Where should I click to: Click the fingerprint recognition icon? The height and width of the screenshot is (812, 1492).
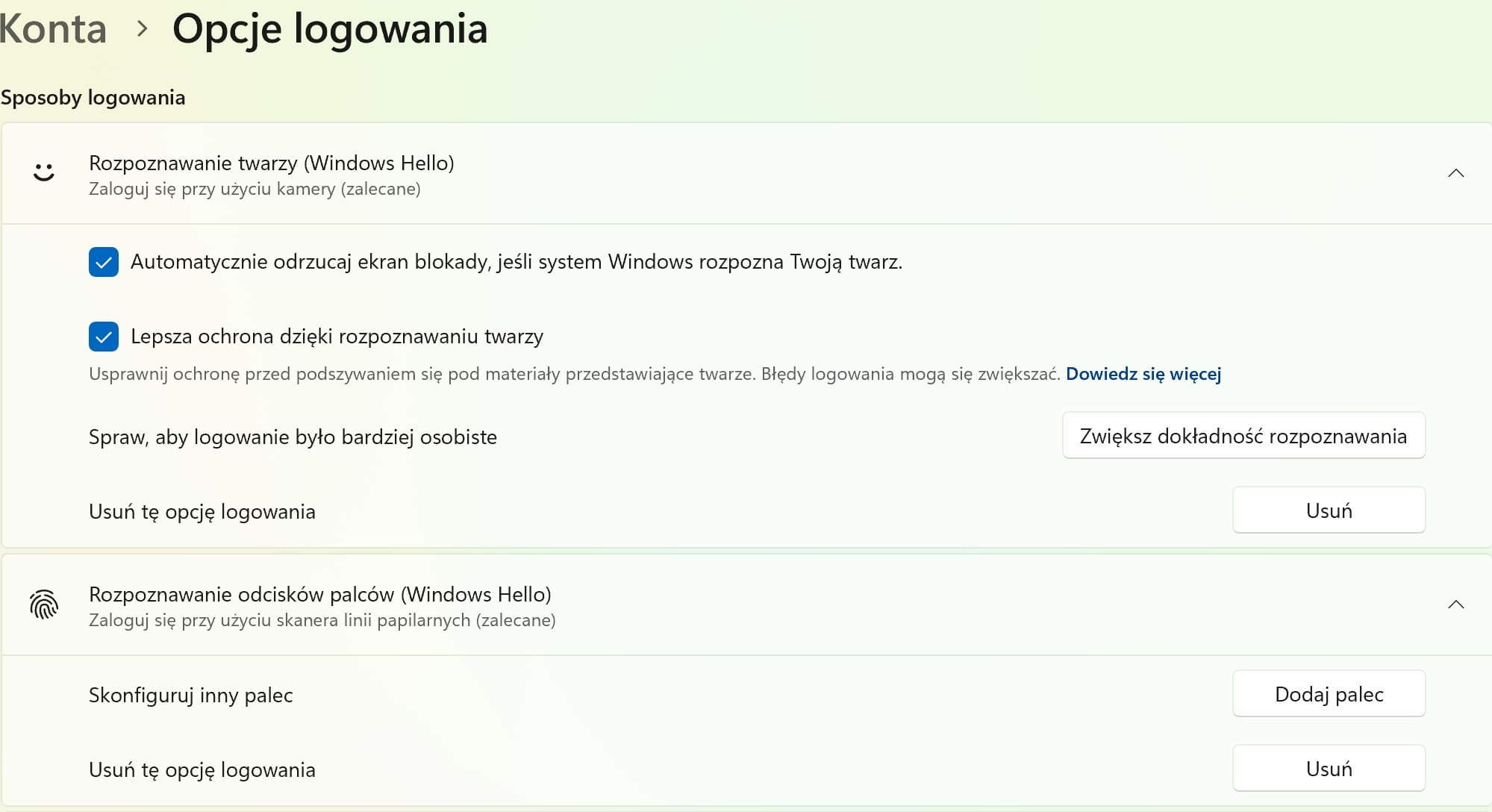(44, 605)
